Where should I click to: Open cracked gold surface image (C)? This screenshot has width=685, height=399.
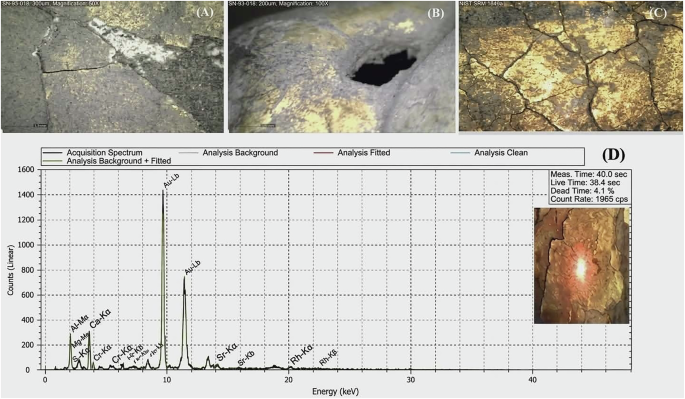[571, 66]
